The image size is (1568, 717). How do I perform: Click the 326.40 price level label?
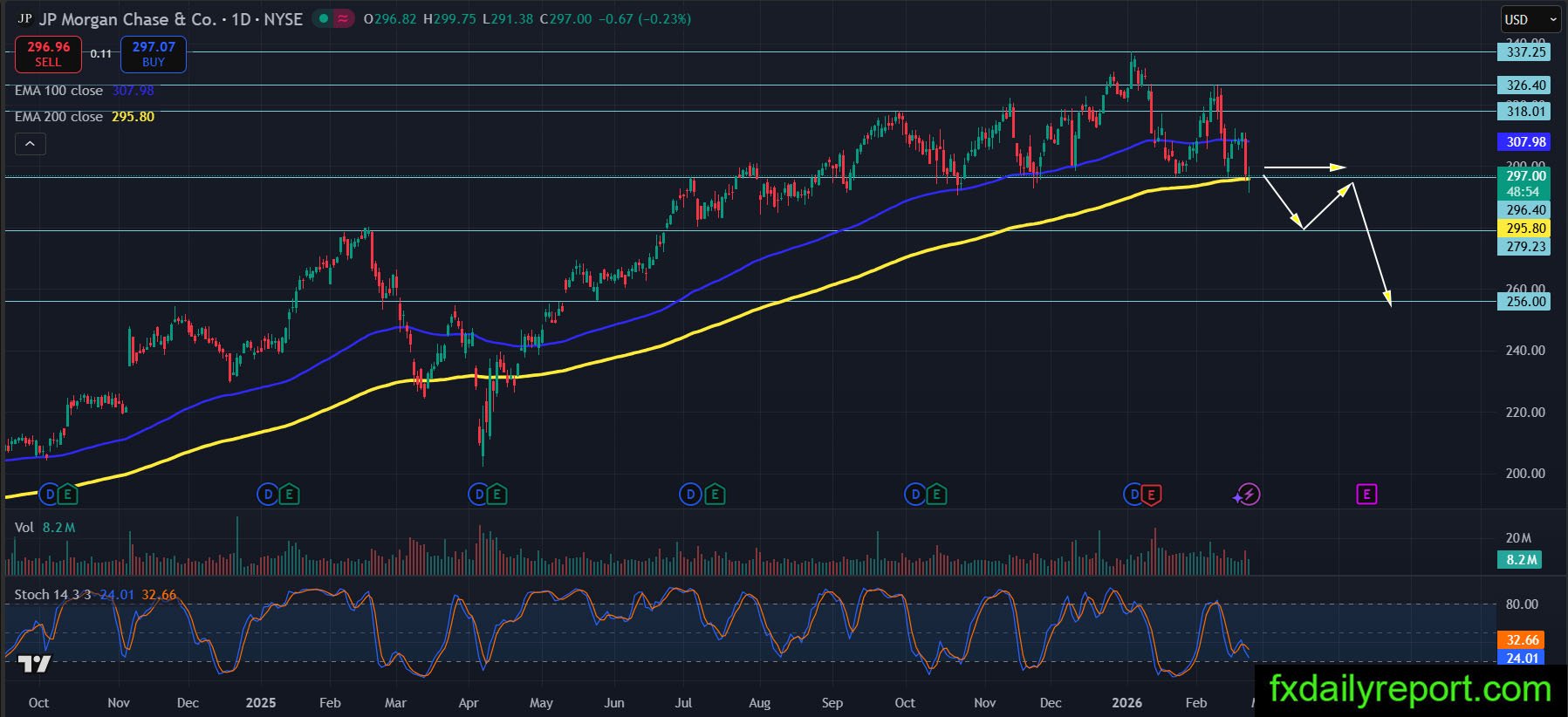tap(1526, 85)
